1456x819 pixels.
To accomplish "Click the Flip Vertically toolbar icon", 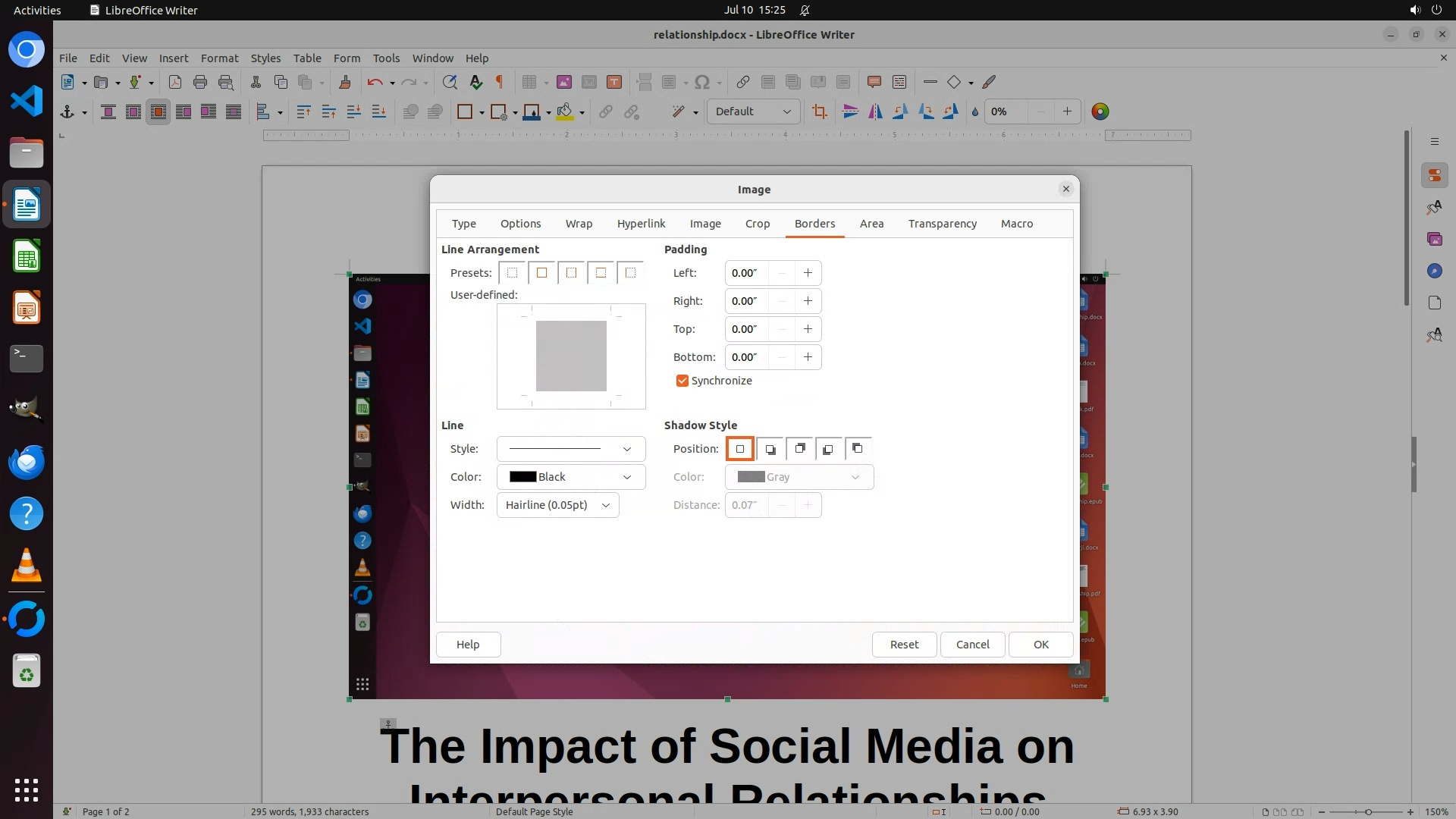I will coord(850,111).
